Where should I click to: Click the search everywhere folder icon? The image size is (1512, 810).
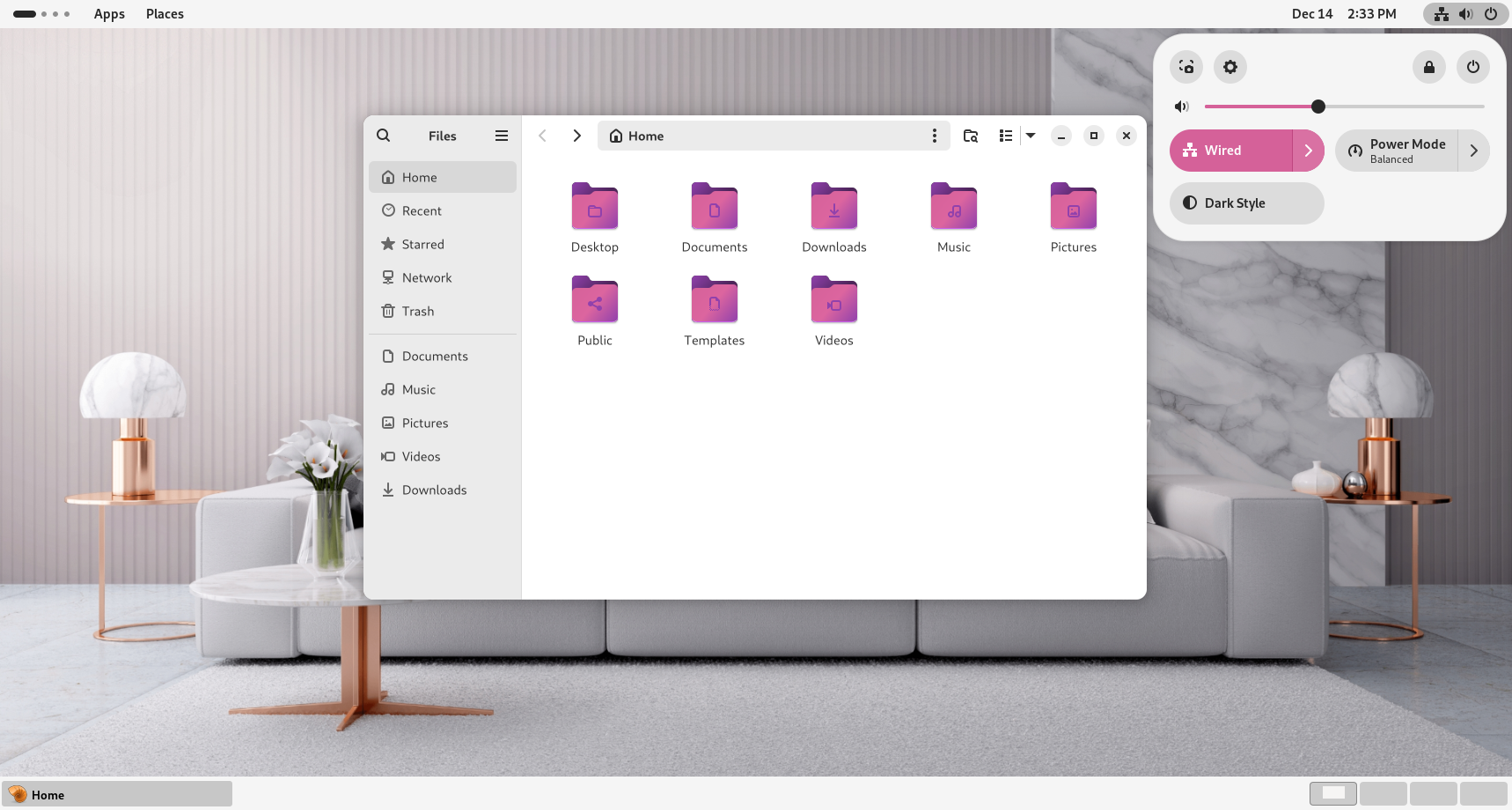[971, 136]
